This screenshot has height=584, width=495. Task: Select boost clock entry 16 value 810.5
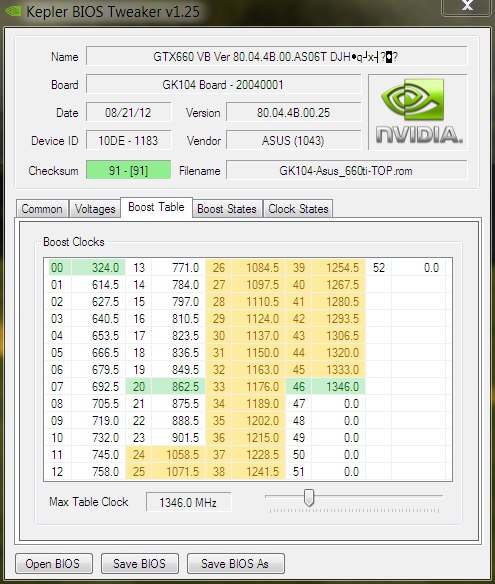(178, 318)
